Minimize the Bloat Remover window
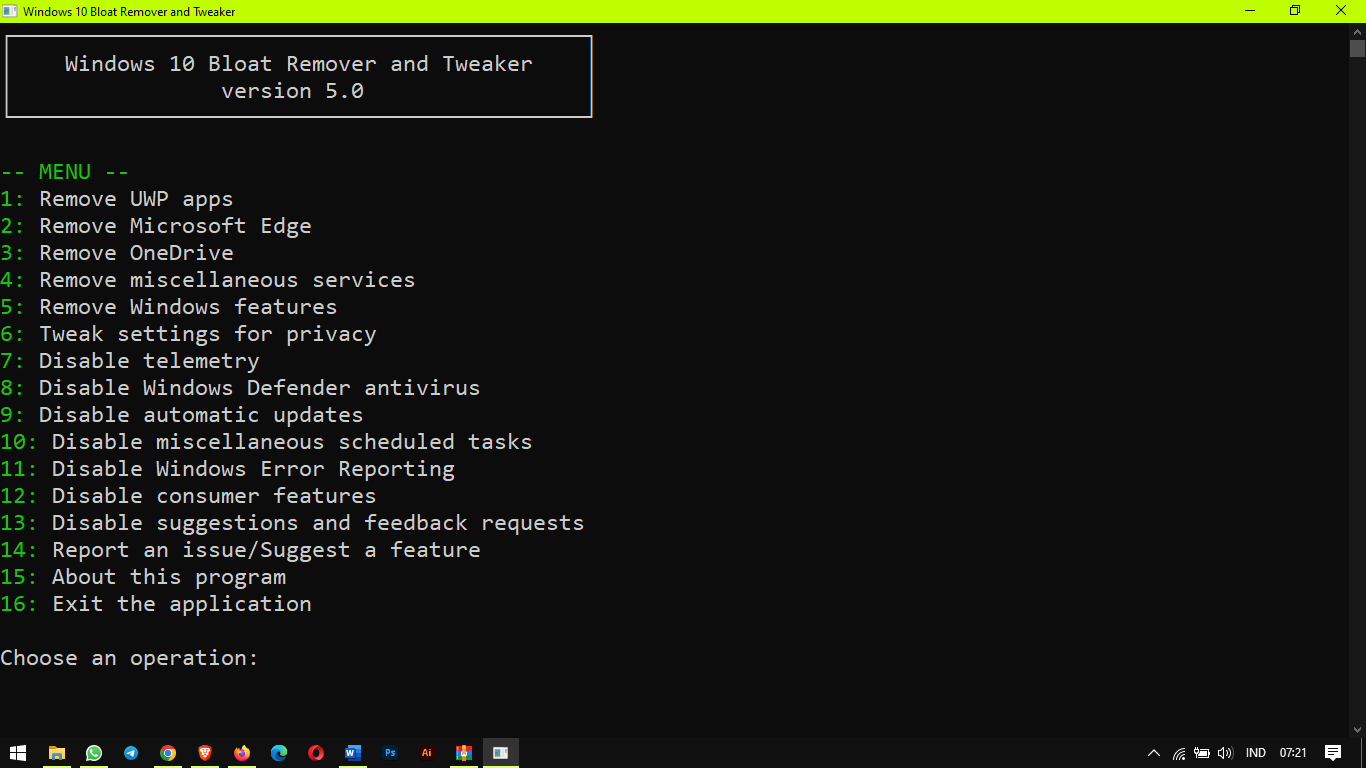This screenshot has height=768, width=1366. [1250, 11]
